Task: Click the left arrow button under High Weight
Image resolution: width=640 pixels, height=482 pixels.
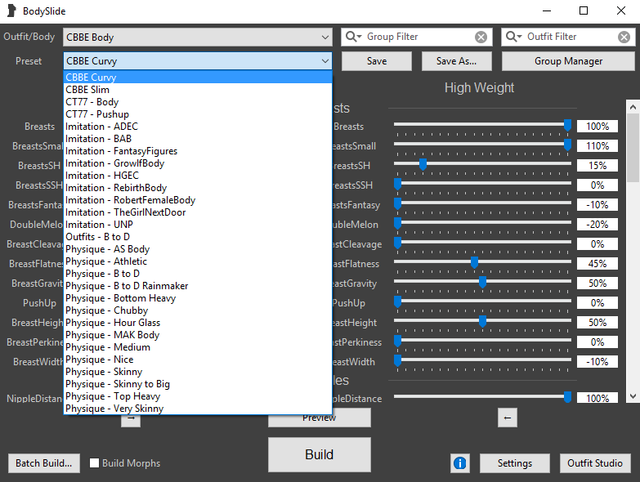Action: tap(507, 418)
